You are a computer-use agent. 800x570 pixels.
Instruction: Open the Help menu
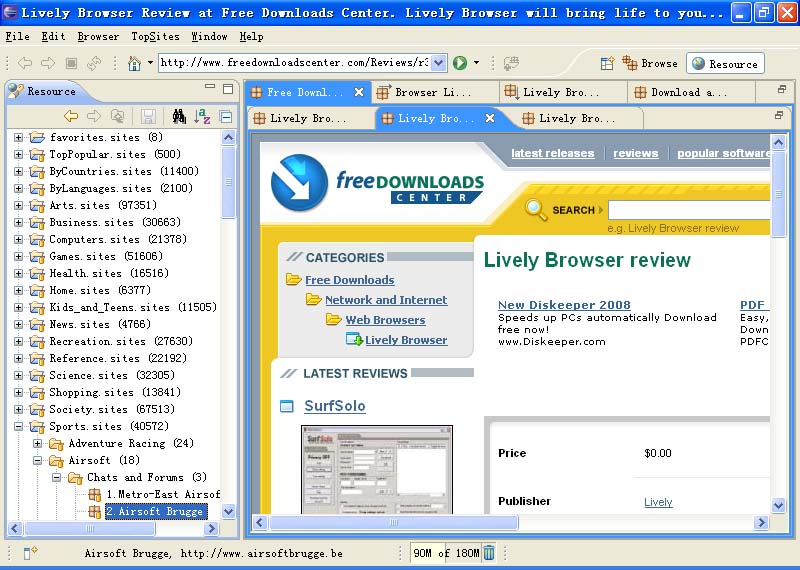pos(252,36)
